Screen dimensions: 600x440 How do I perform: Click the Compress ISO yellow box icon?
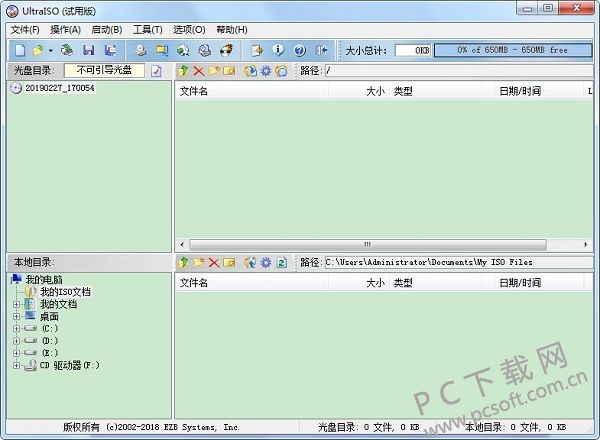click(162, 50)
